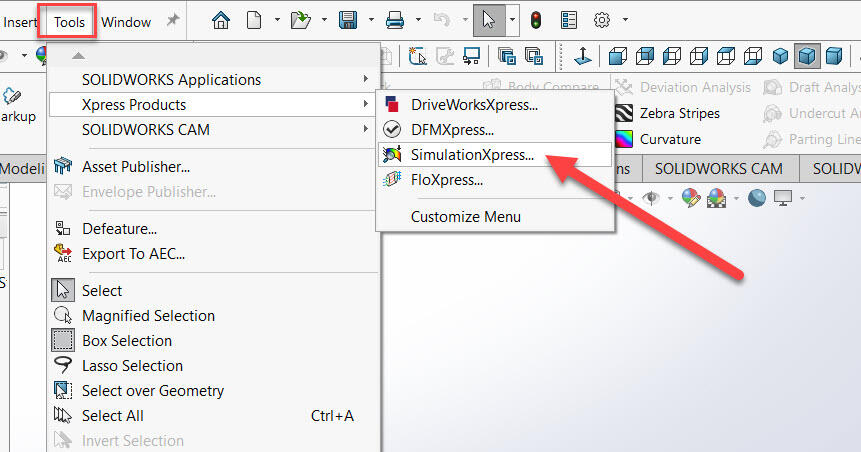Image resolution: width=861 pixels, height=452 pixels.
Task: Choose Customize Menu in the submenu
Action: 465,216
